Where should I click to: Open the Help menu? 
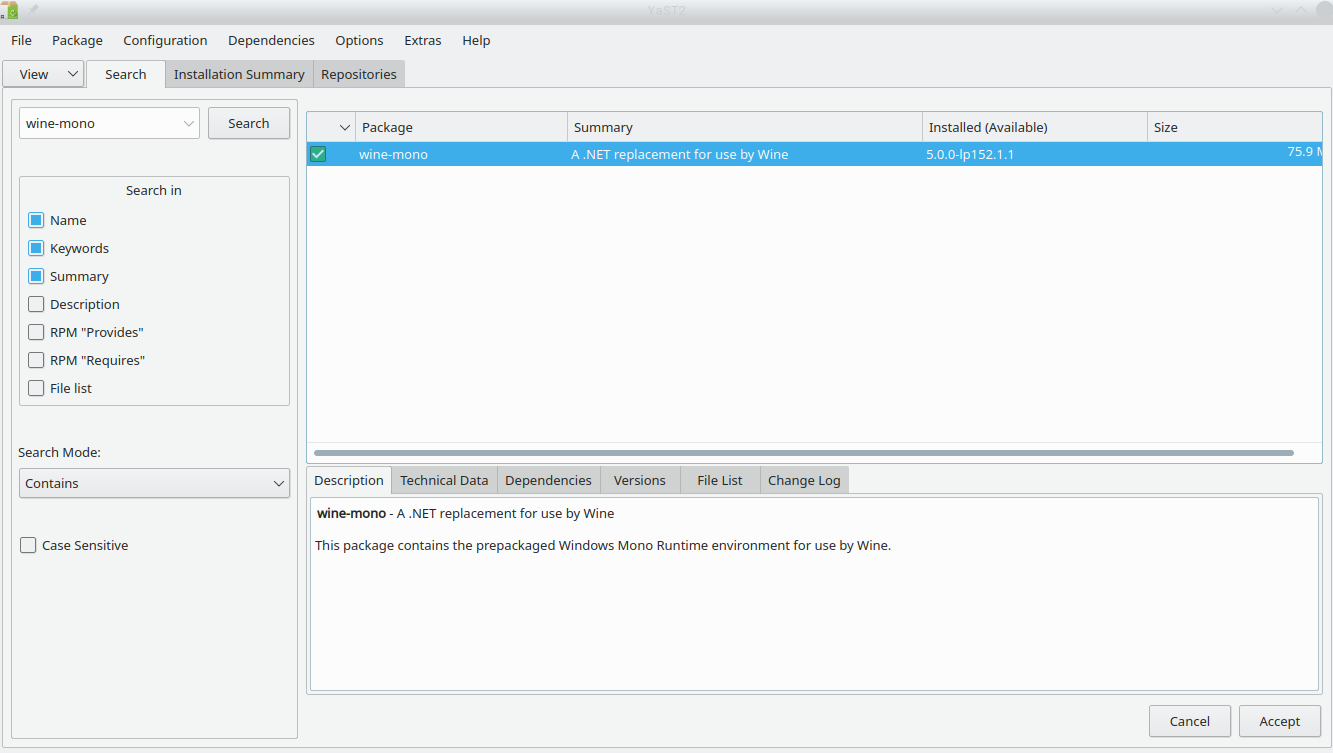tap(476, 40)
